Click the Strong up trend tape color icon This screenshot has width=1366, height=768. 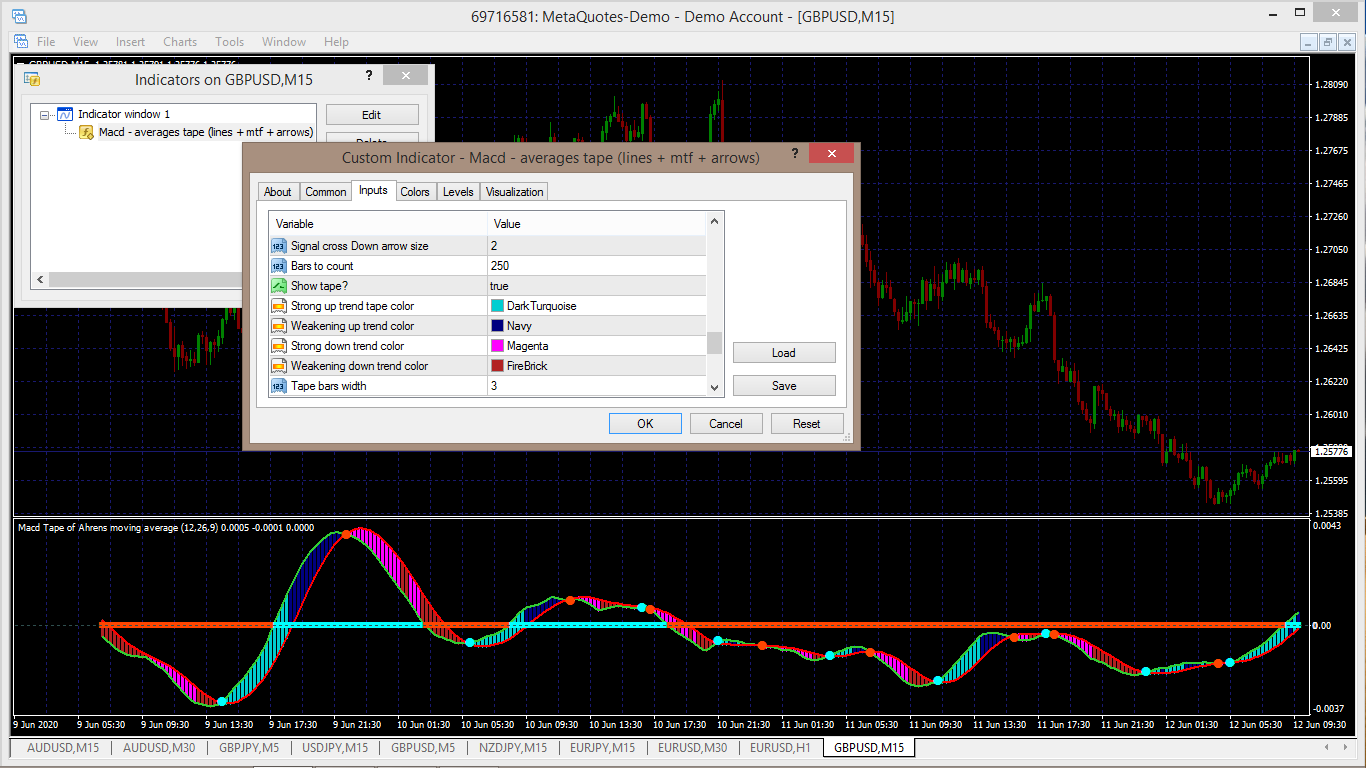coord(279,306)
